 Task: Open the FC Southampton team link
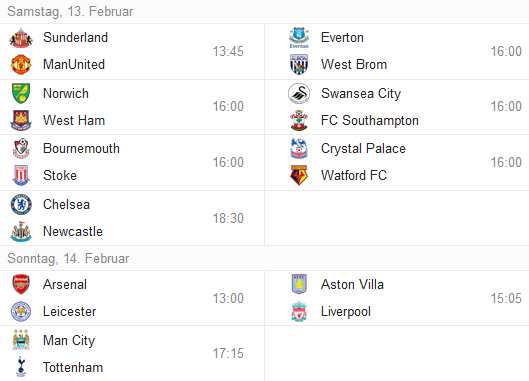click(x=370, y=120)
